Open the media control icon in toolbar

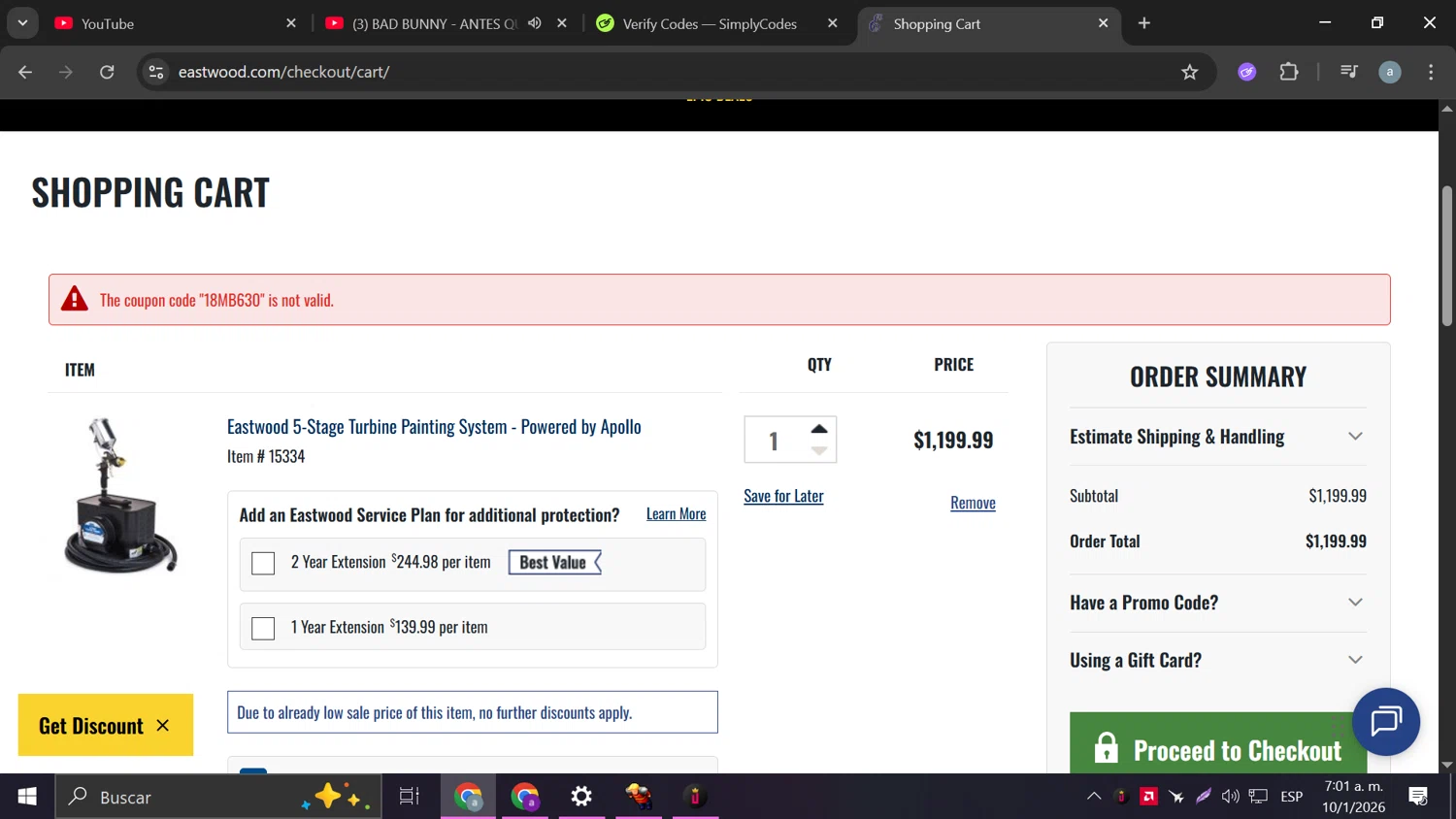tap(1349, 72)
